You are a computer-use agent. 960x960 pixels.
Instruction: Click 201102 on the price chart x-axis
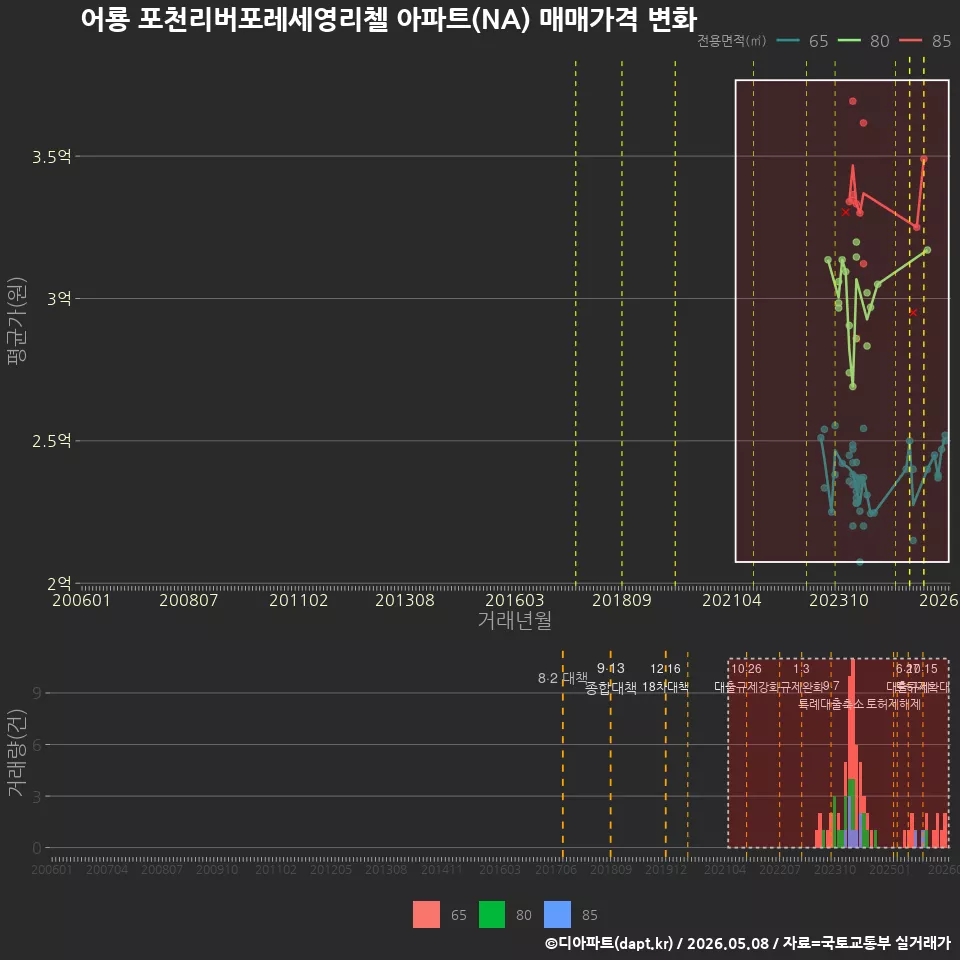[299, 600]
